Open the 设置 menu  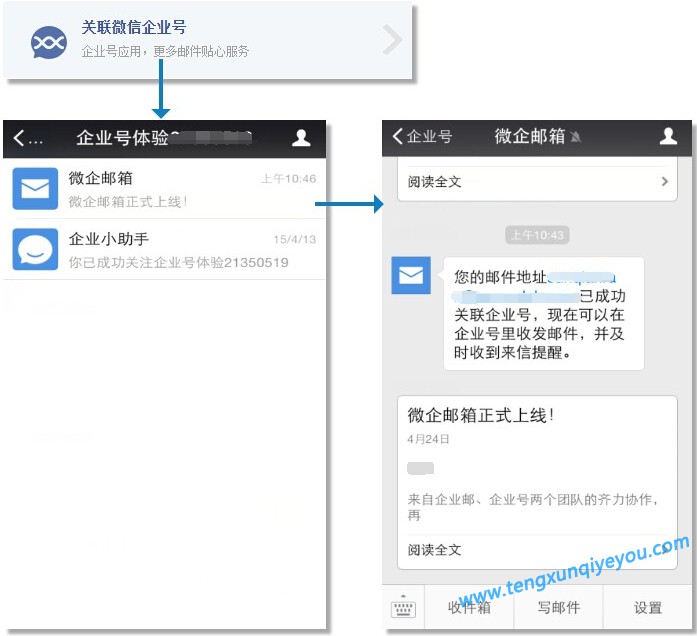(648, 608)
